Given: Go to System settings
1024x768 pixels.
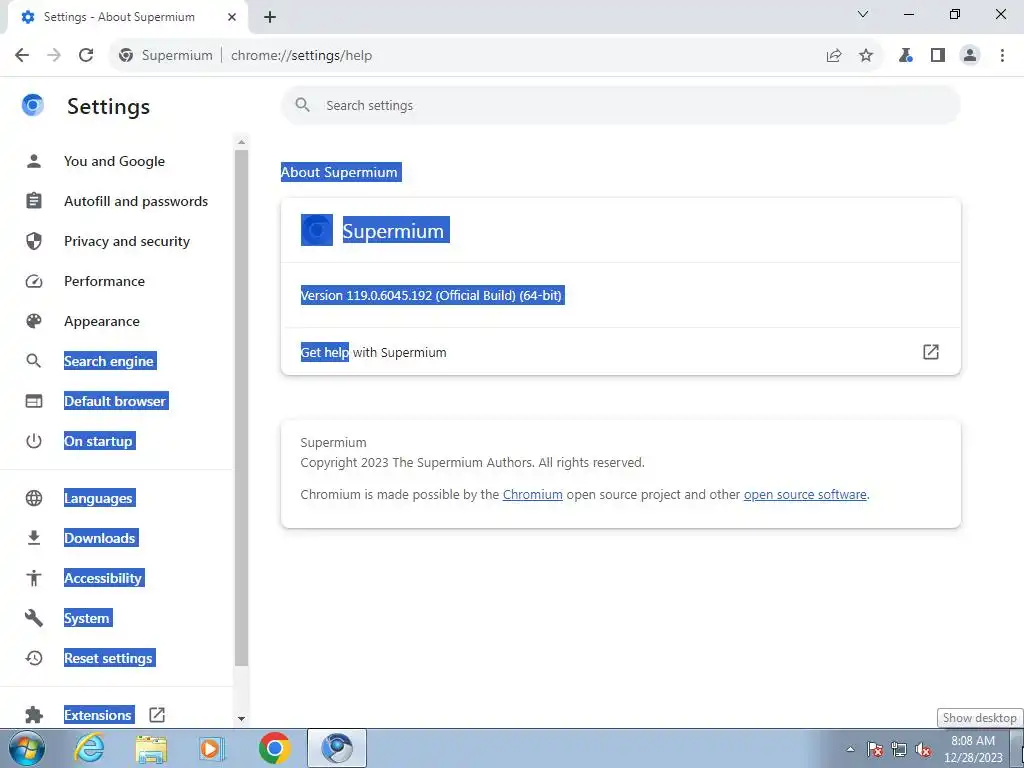Looking at the screenshot, I should coord(87,618).
